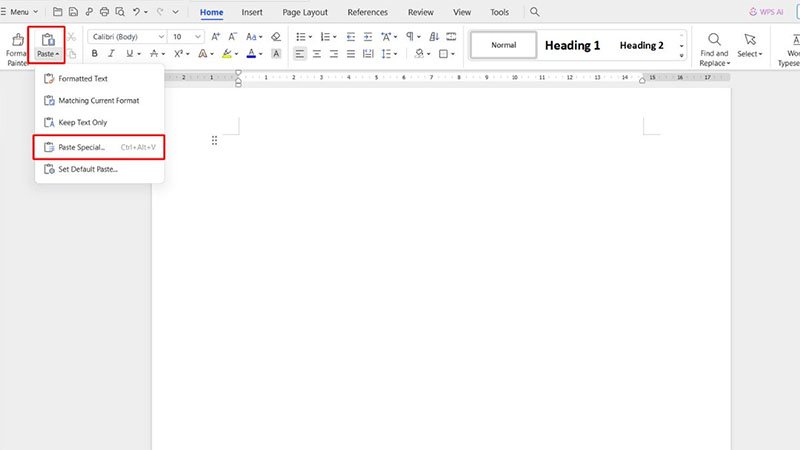The image size is (800, 450).
Task: Click the font color blue A
Action: [251, 54]
